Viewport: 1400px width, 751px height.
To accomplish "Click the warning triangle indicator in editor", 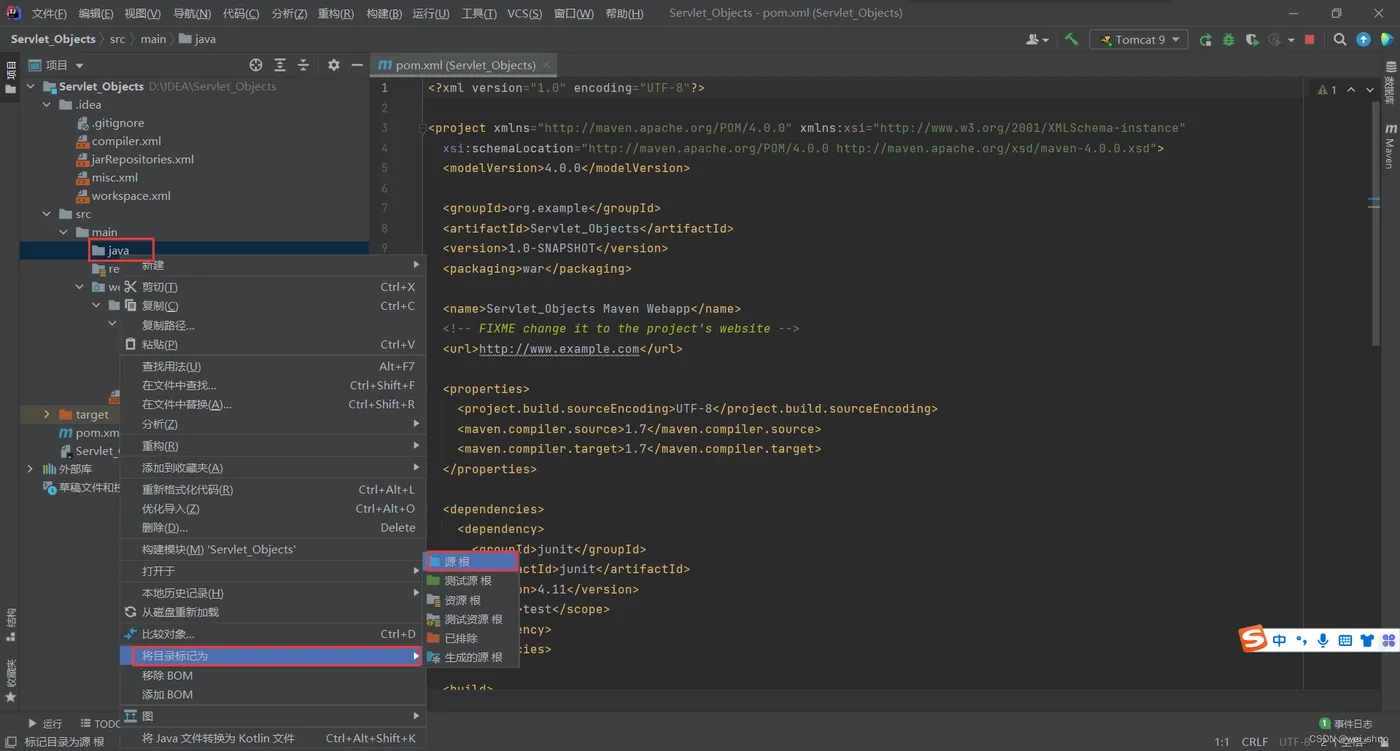I will [1327, 90].
